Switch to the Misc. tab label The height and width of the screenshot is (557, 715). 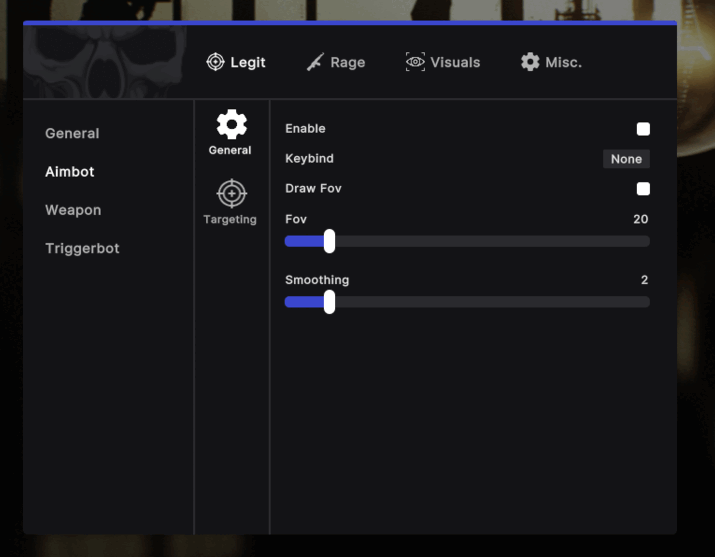coord(564,62)
